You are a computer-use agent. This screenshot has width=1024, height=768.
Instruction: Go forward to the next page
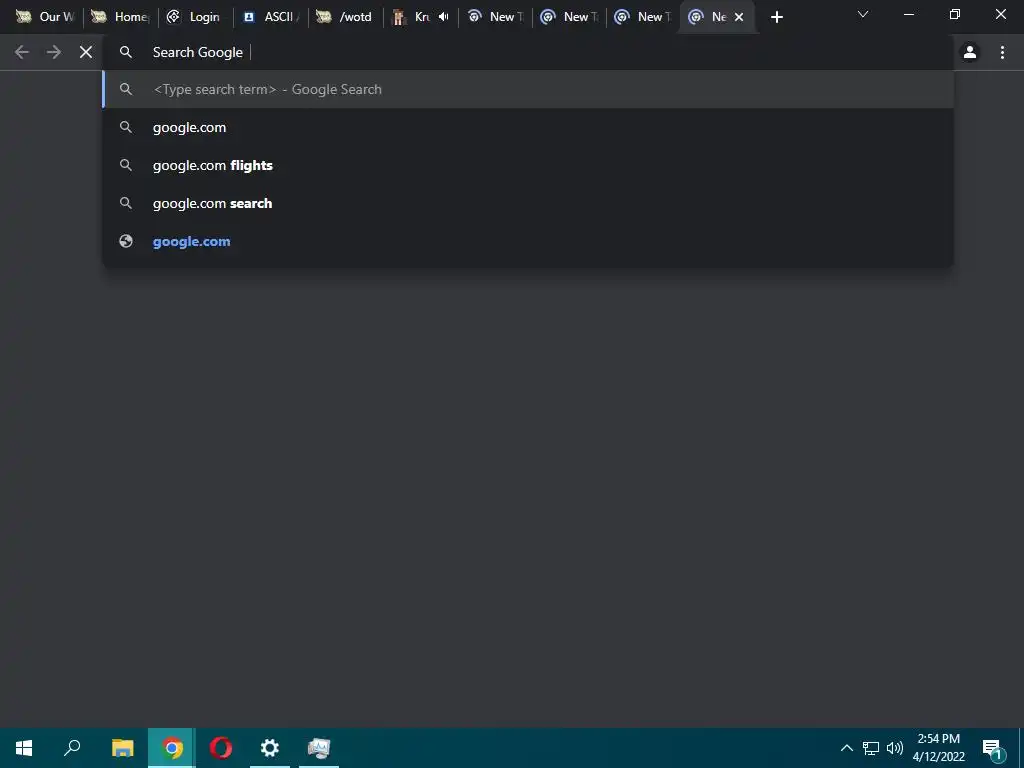54,52
